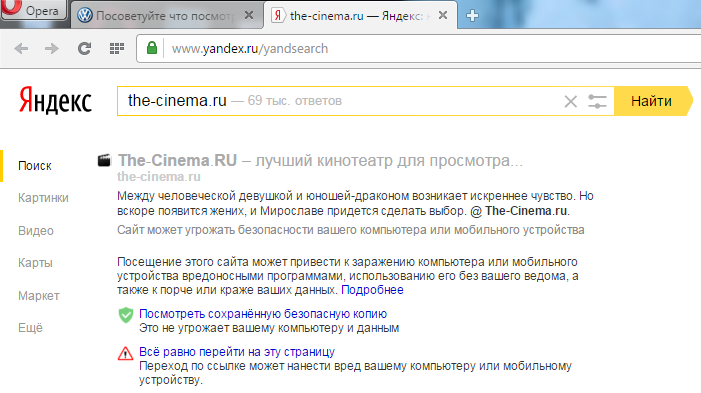Switch to the Volkswagen forum tab
Image resolution: width=701 pixels, height=393 pixels.
tap(166, 16)
